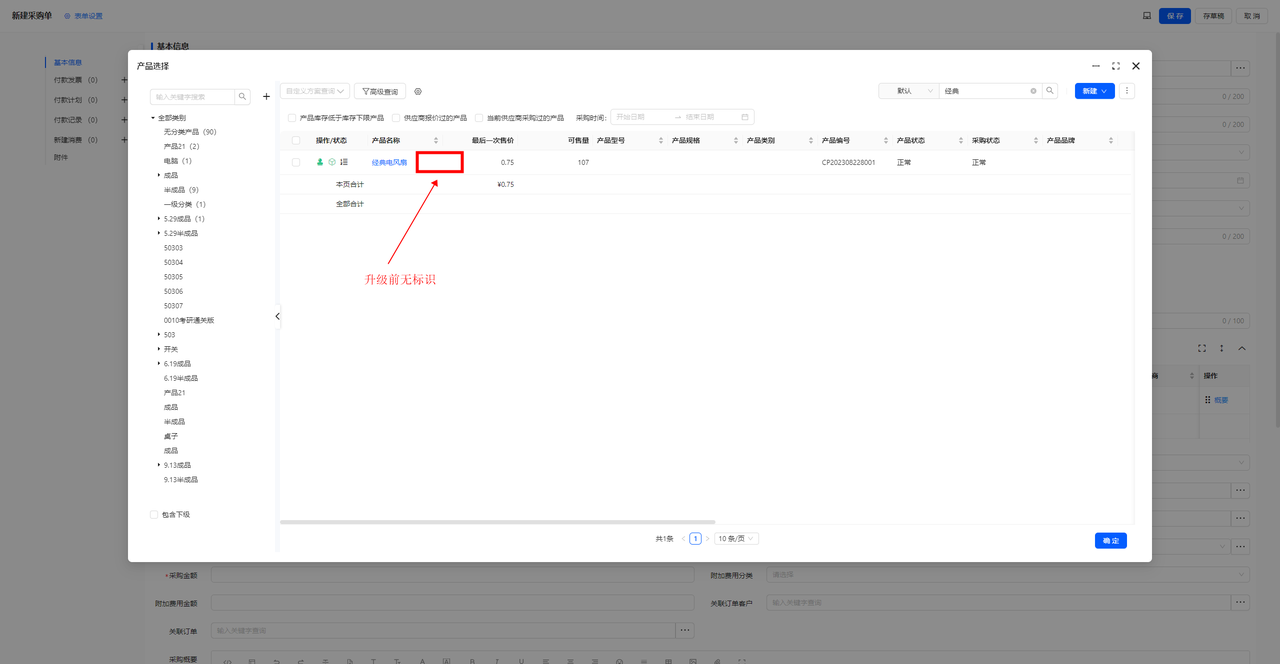Sort by 产品编号 column

click(x=886, y=141)
